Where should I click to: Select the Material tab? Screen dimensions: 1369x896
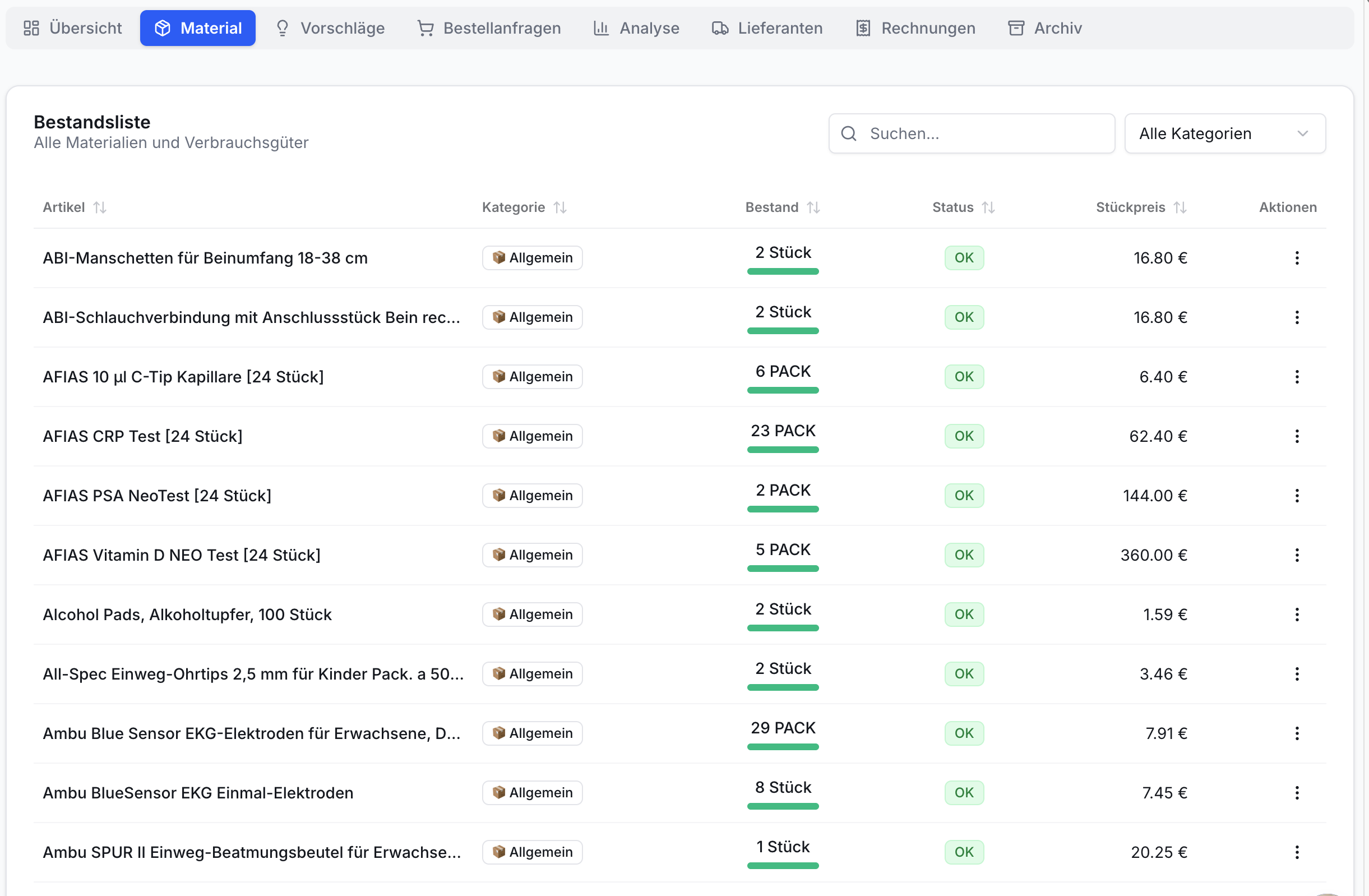tap(198, 28)
